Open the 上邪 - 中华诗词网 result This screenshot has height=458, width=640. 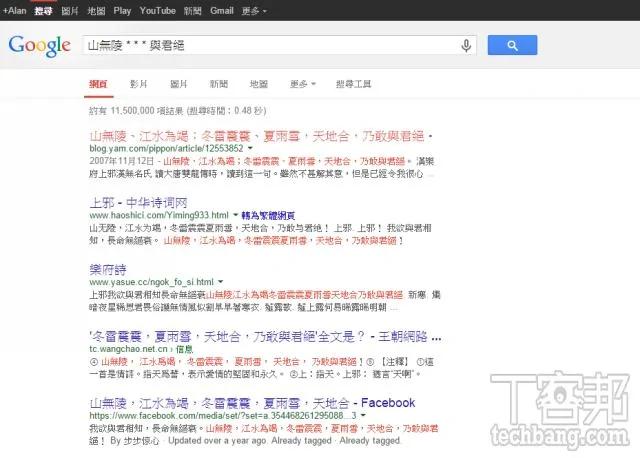point(138,202)
